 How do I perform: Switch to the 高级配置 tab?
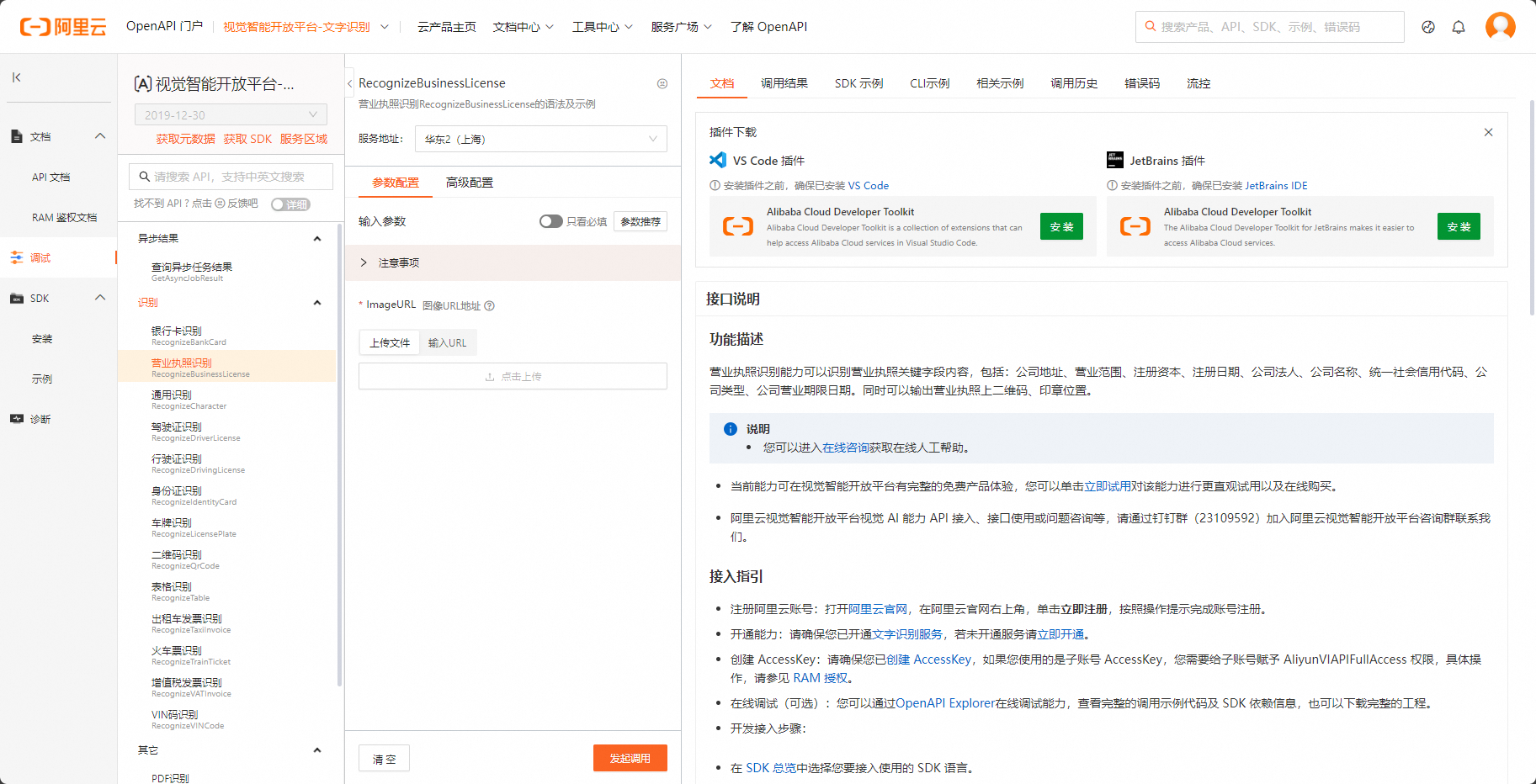click(x=470, y=183)
